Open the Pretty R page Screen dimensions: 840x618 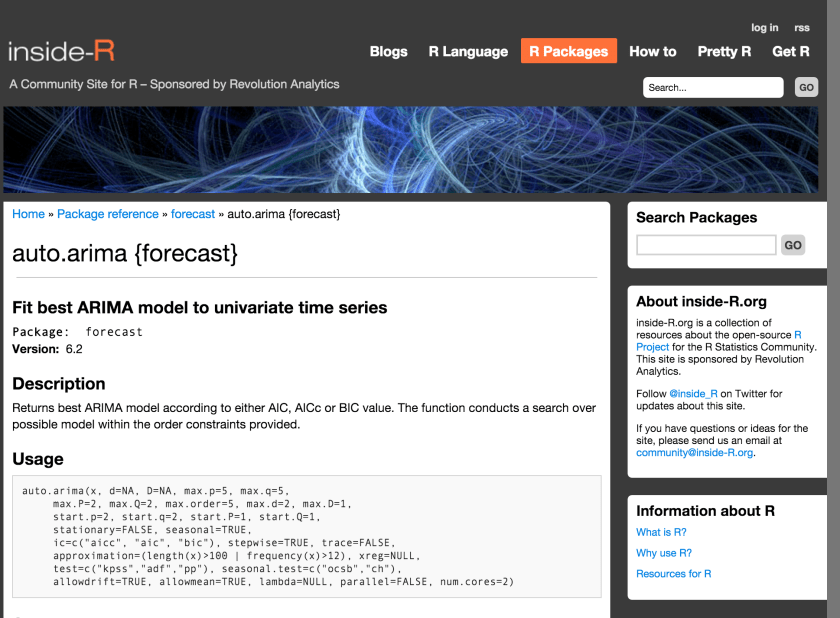tap(724, 52)
